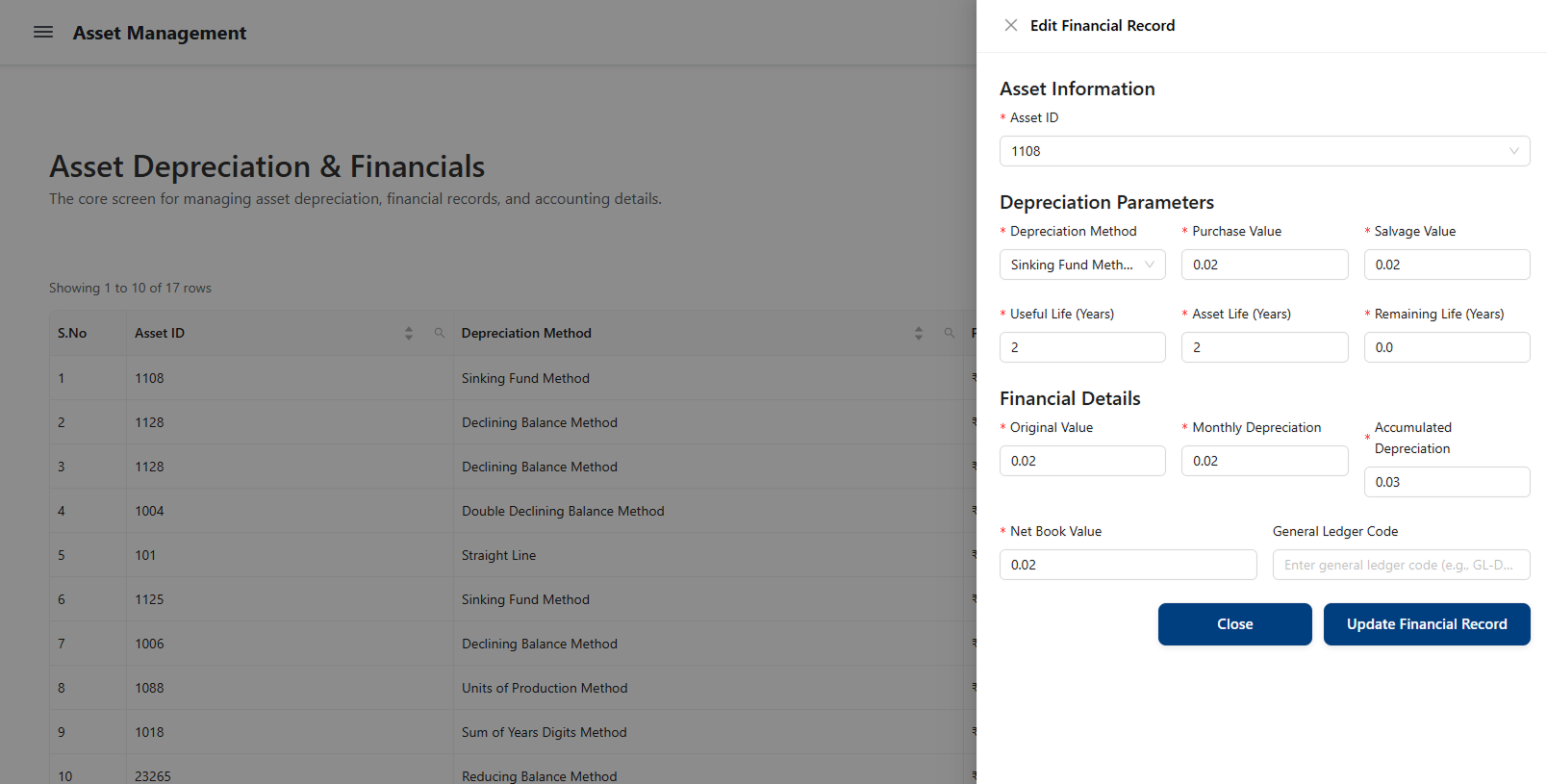The image size is (1547, 784).
Task: Focus the Accumulated Depreciation field
Action: pyautogui.click(x=1446, y=482)
